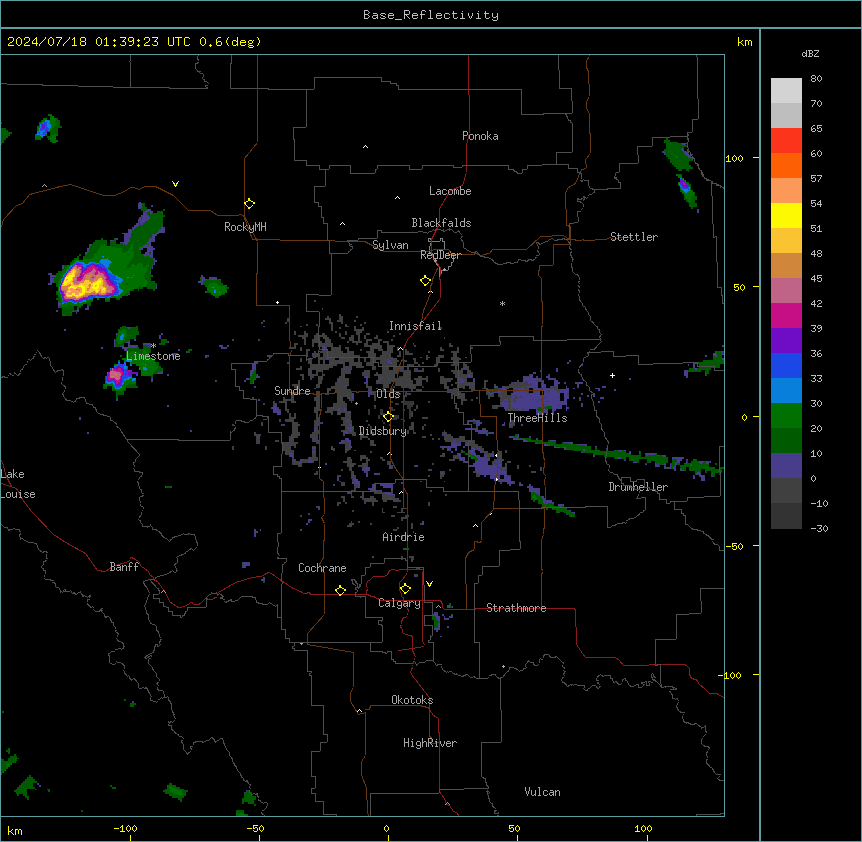The height and width of the screenshot is (842, 862).
Task: Select the purple 36-39 dBZ legend swatch
Action: [786, 340]
